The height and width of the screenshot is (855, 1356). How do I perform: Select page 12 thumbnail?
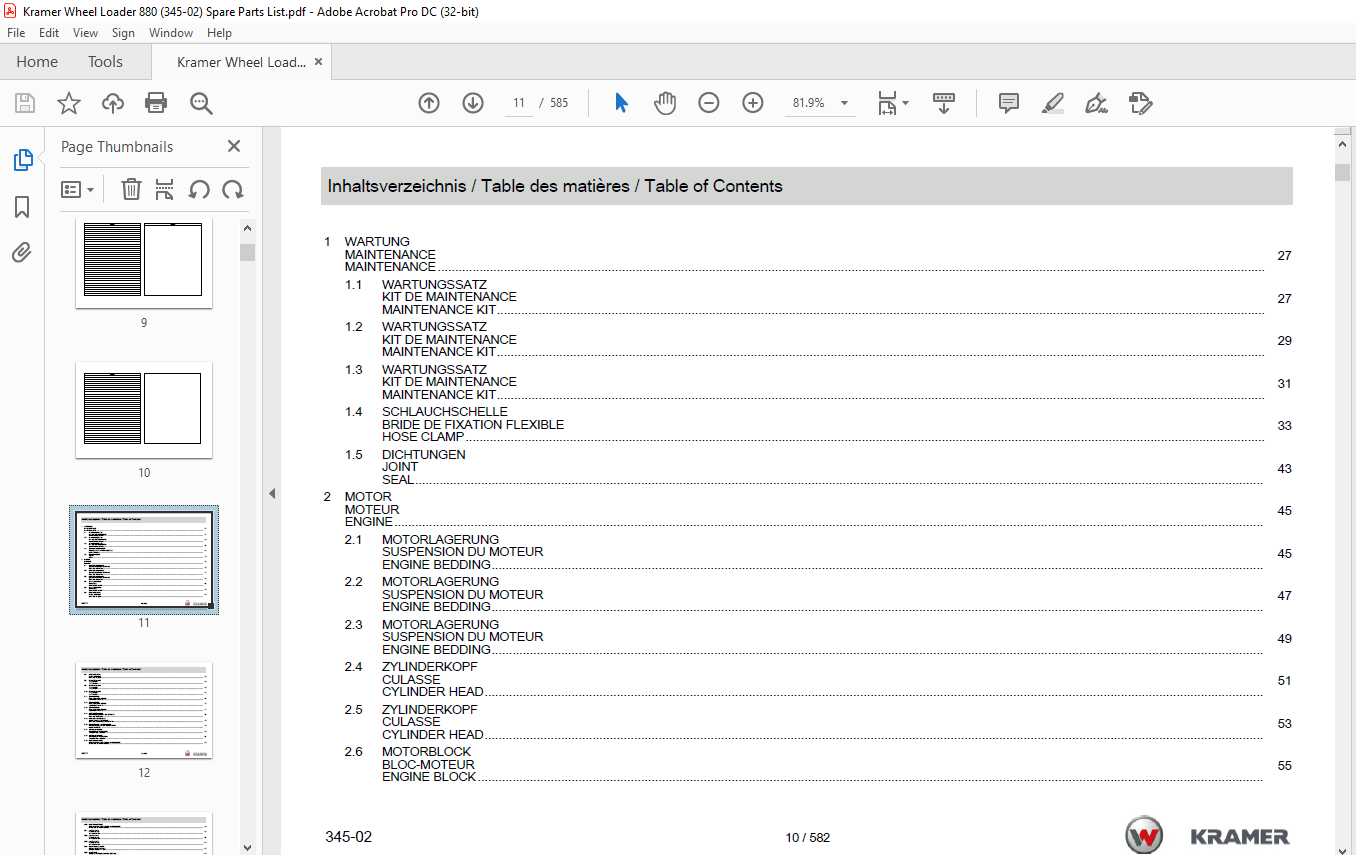coord(144,709)
